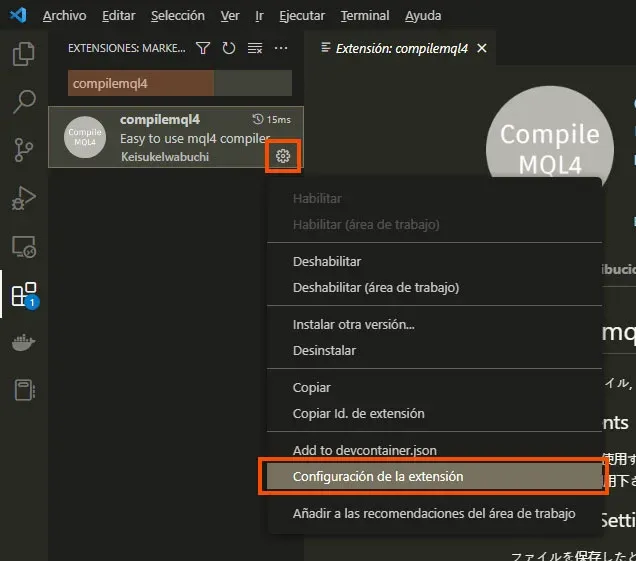Image resolution: width=636 pixels, height=561 pixels.
Task: Open the Source Control view
Action: (24, 150)
